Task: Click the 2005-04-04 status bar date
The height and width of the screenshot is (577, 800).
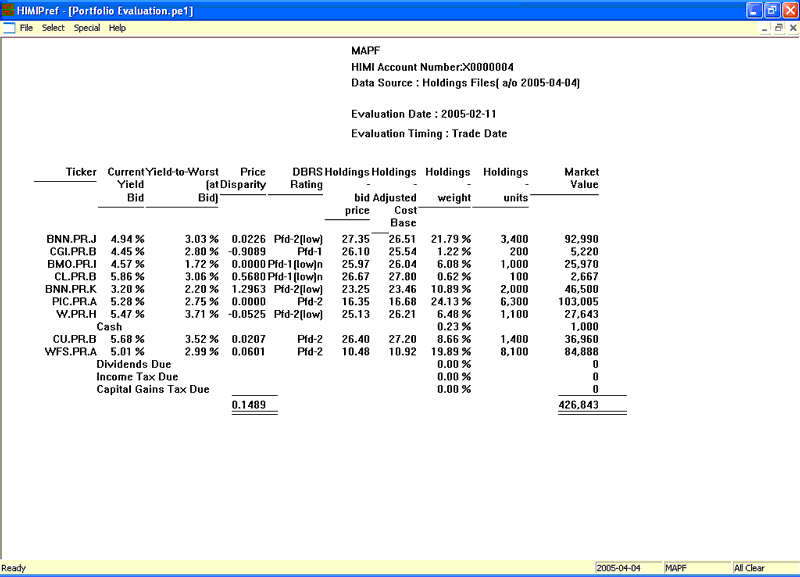Action: [628, 568]
